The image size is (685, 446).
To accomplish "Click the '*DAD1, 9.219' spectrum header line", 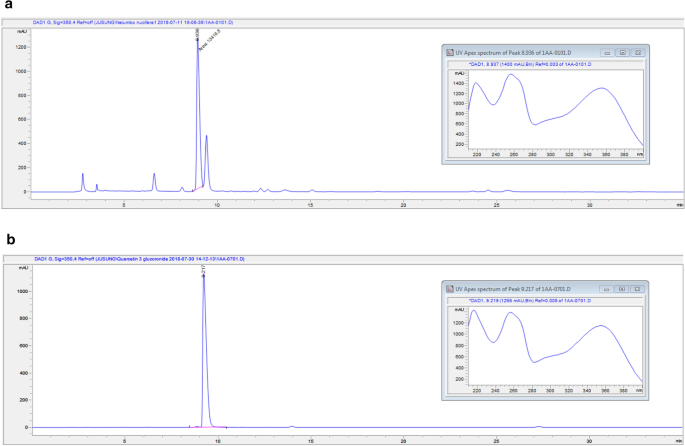I will pos(530,301).
